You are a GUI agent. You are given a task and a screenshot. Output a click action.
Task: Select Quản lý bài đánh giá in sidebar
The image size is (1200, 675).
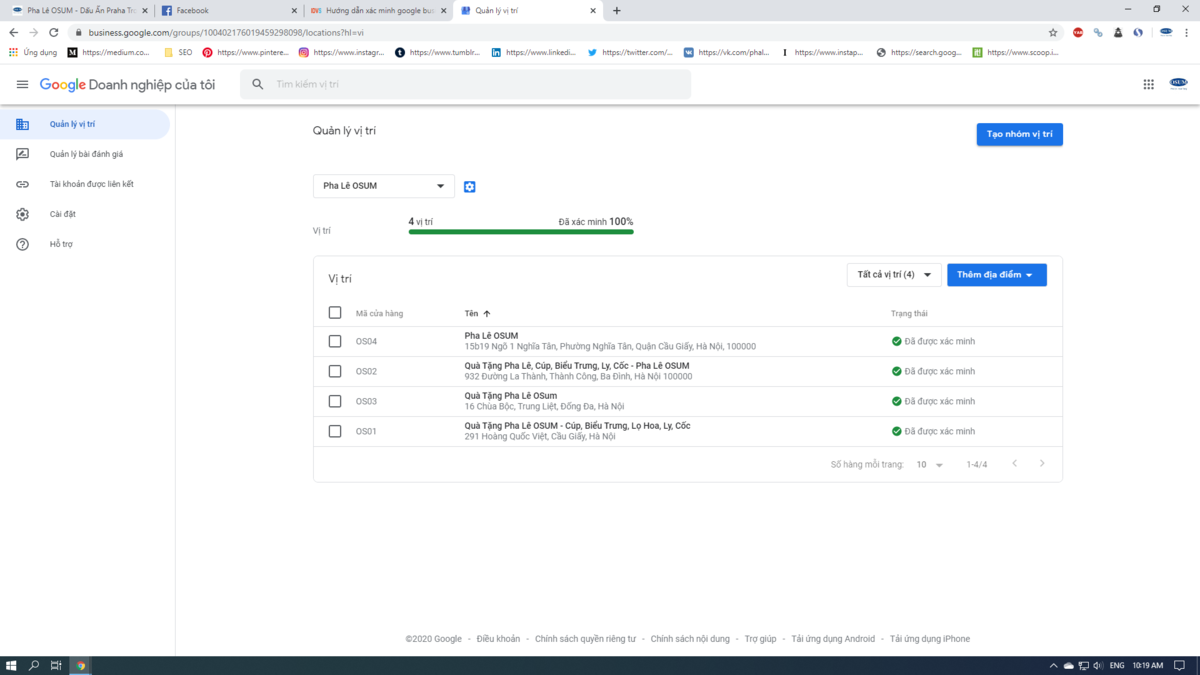tap(85, 155)
